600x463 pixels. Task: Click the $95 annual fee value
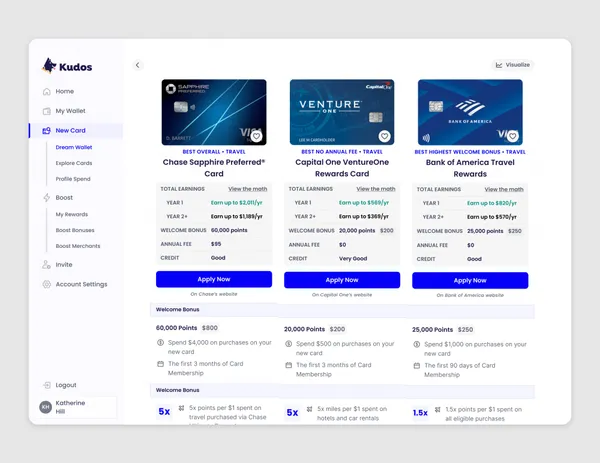(216, 244)
